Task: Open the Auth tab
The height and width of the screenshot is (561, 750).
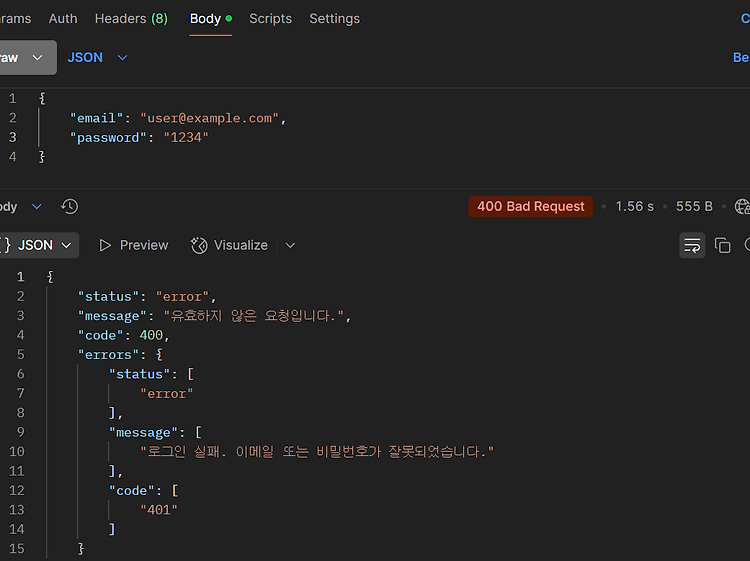Action: 63,19
